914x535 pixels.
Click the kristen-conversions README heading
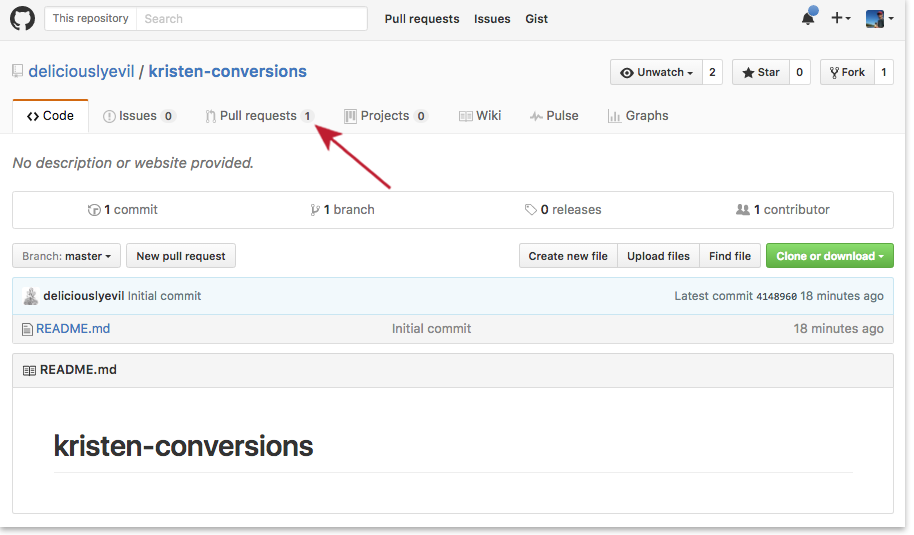point(183,446)
